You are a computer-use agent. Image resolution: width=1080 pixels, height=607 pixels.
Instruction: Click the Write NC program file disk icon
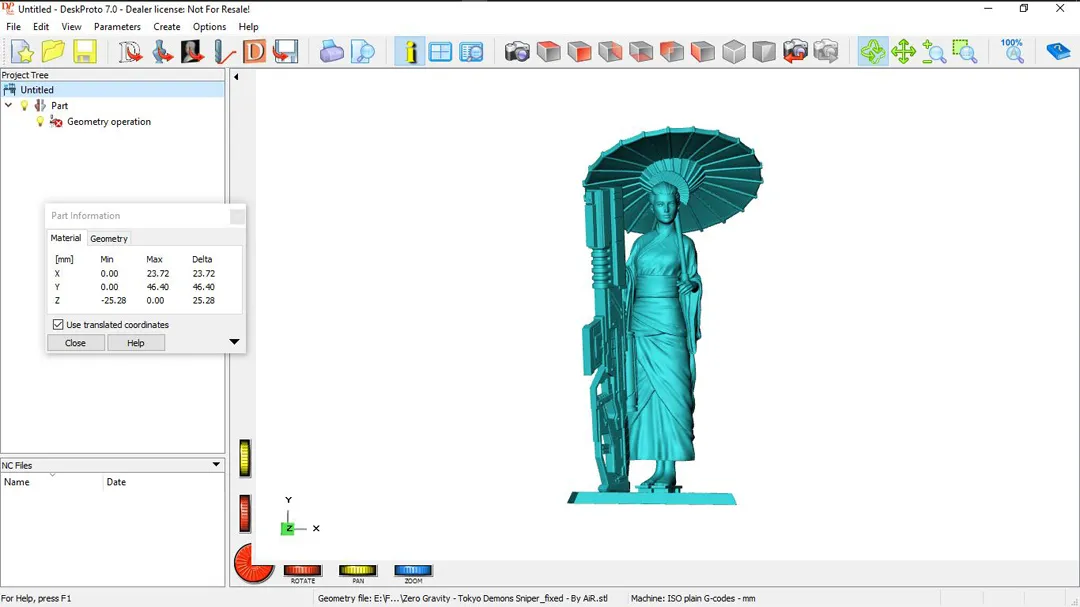(x=285, y=52)
